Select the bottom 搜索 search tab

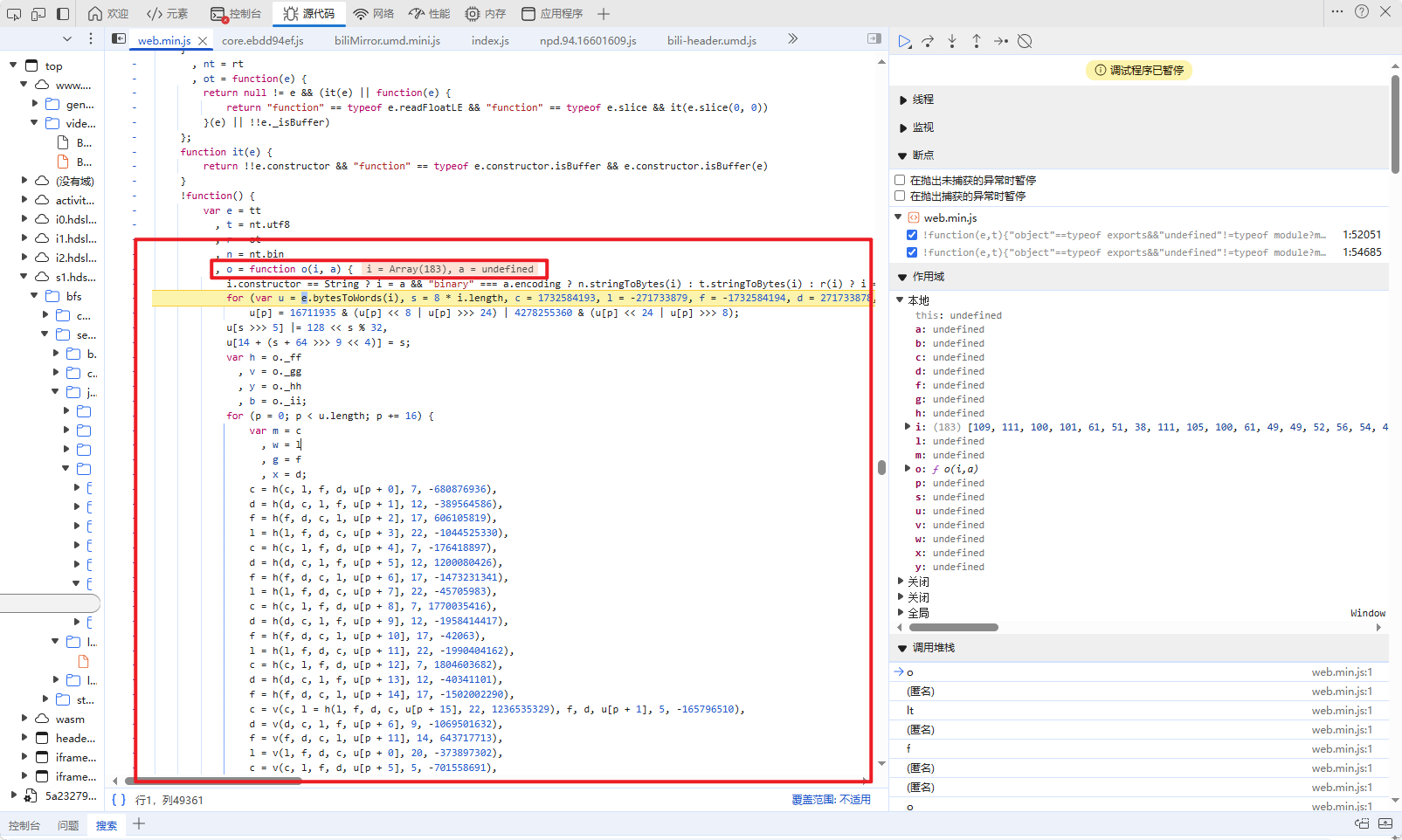(107, 825)
